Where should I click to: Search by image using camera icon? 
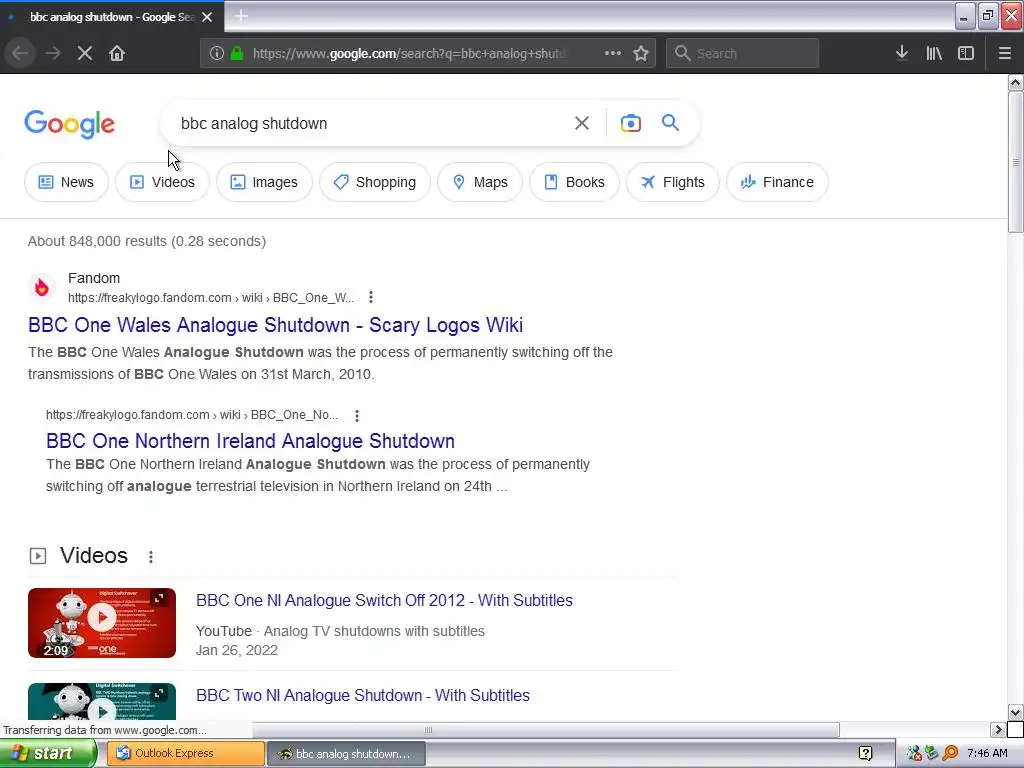click(631, 123)
